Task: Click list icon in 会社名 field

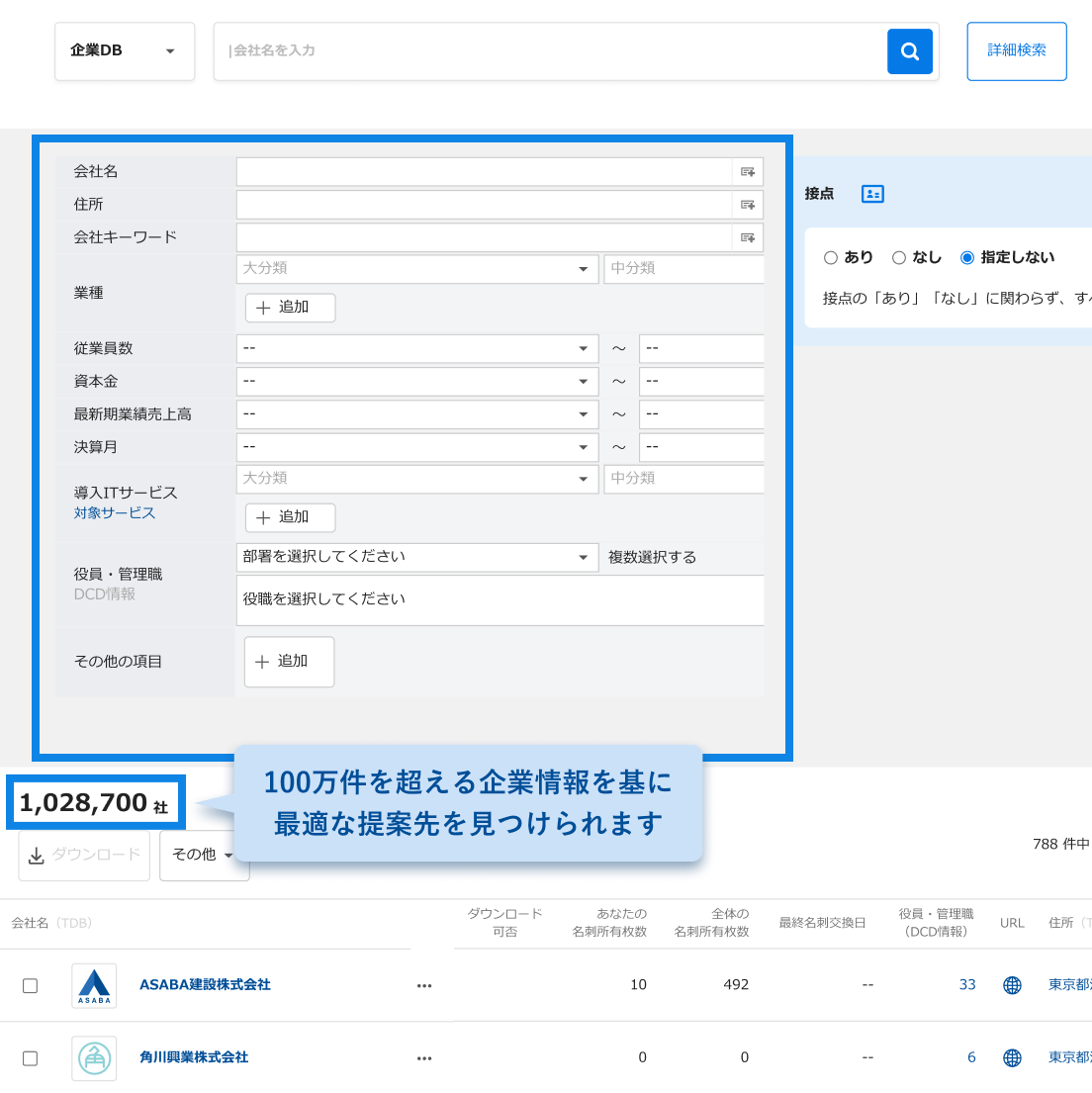Action: coord(748,172)
